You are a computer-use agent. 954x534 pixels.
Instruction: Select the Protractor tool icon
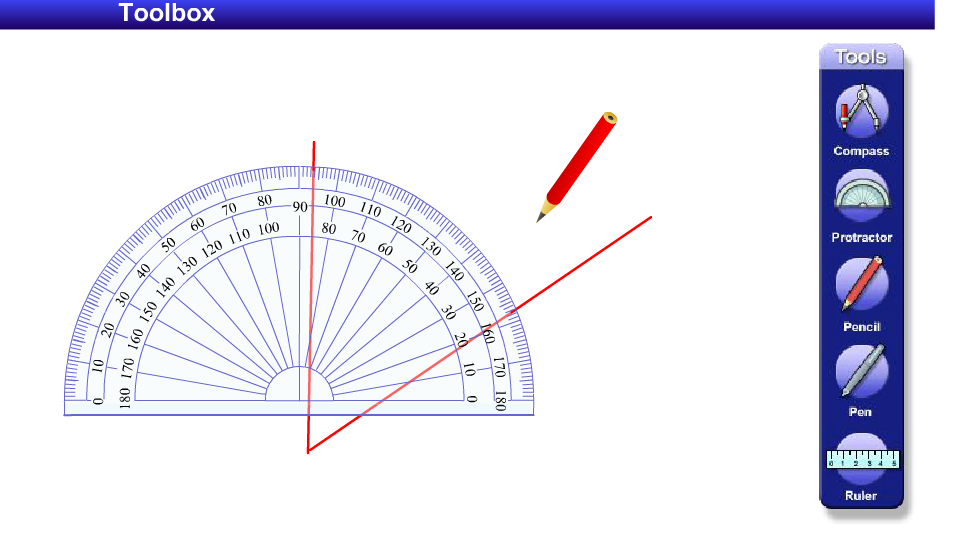click(x=862, y=195)
